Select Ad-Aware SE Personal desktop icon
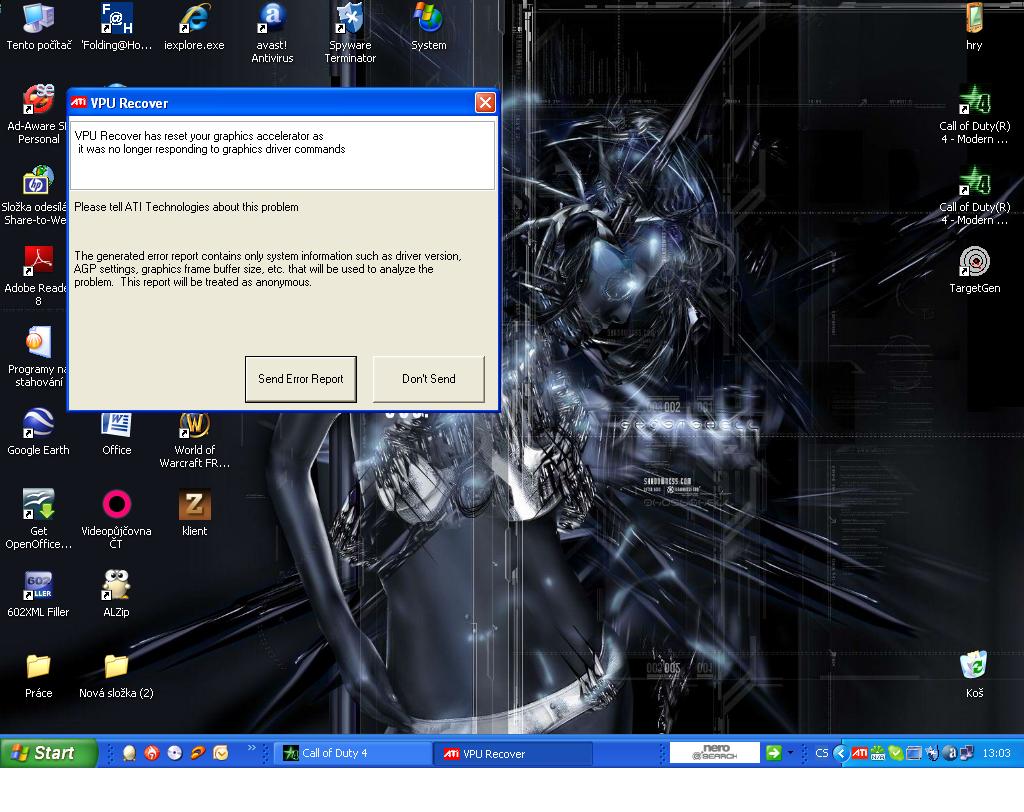This screenshot has height=812, width=1024. [x=39, y=114]
